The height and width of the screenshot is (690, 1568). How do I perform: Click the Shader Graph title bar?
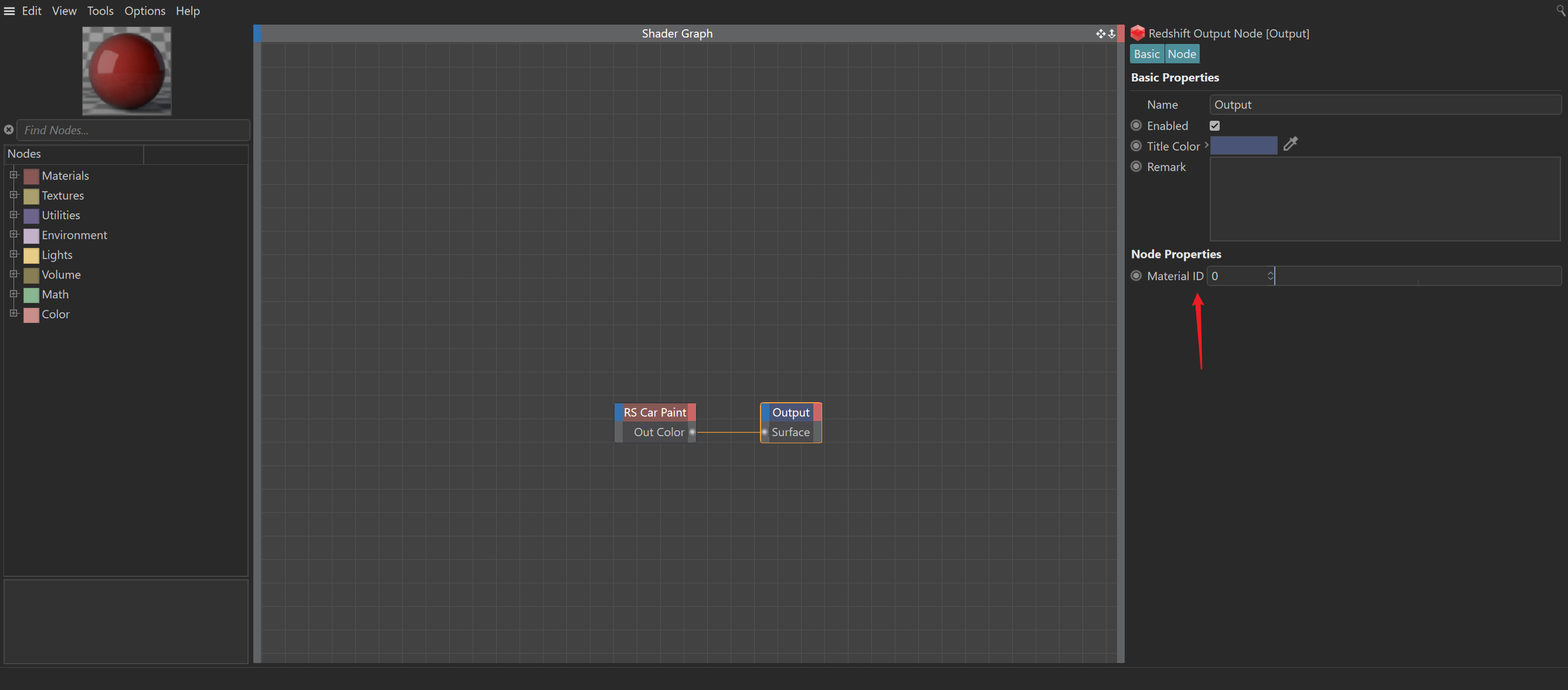[x=677, y=33]
